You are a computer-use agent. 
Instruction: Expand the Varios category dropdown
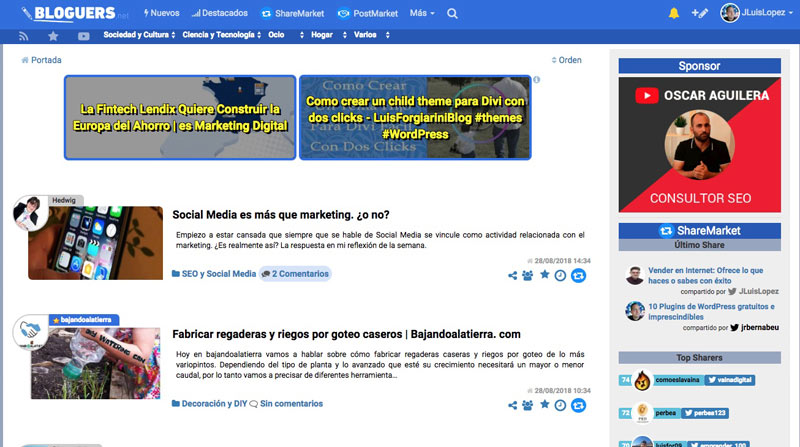tap(372, 35)
